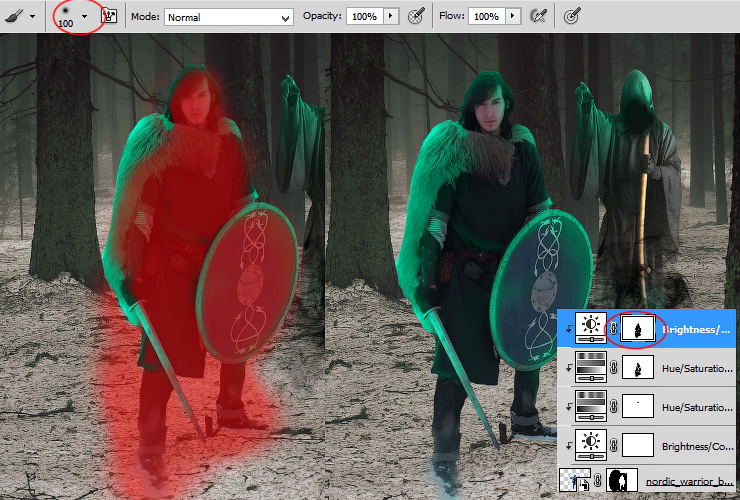Select the nordic_warrior layer mask thumbnail

(x=622, y=480)
